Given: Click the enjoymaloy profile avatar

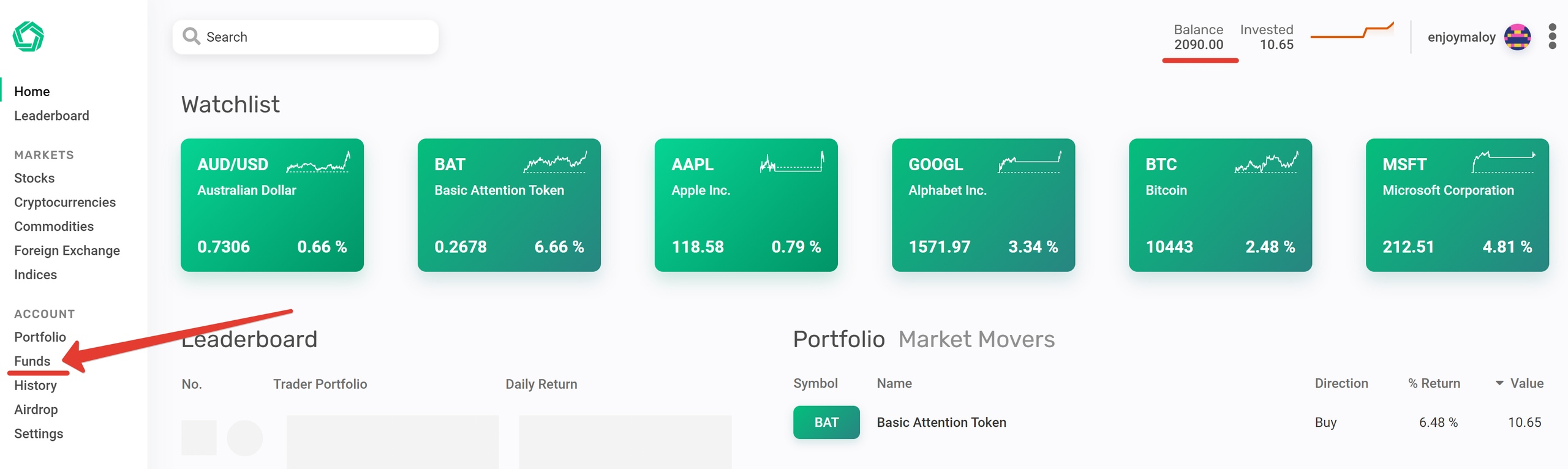Looking at the screenshot, I should (1517, 37).
